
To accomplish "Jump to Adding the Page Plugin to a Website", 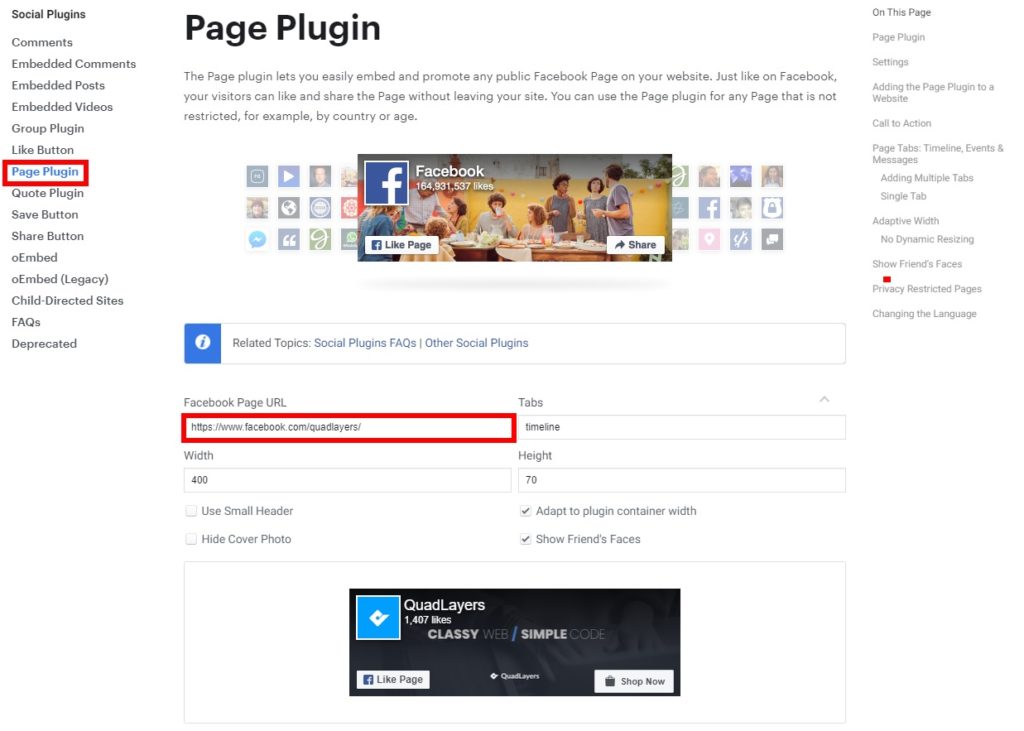I will coord(933,93).
